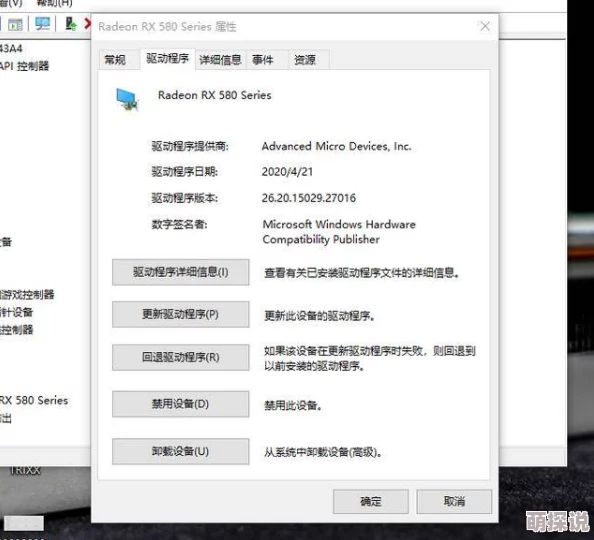Switch to the 常规 tab
This screenshot has height=540, width=594.
click(115, 60)
